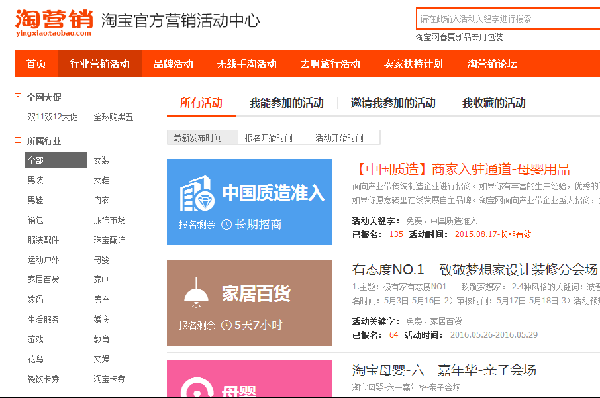Sort by 报名开始时间
The width and height of the screenshot is (600, 398).
click(269, 138)
